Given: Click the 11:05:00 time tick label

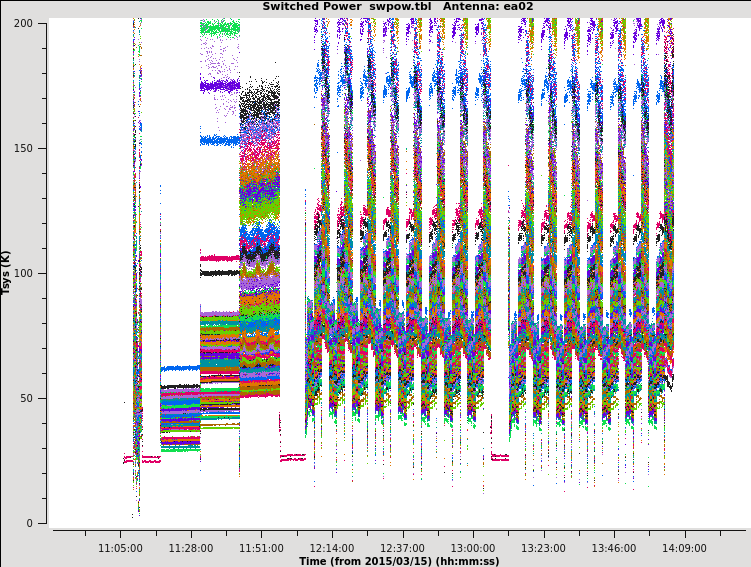Looking at the screenshot, I should coord(120,548).
